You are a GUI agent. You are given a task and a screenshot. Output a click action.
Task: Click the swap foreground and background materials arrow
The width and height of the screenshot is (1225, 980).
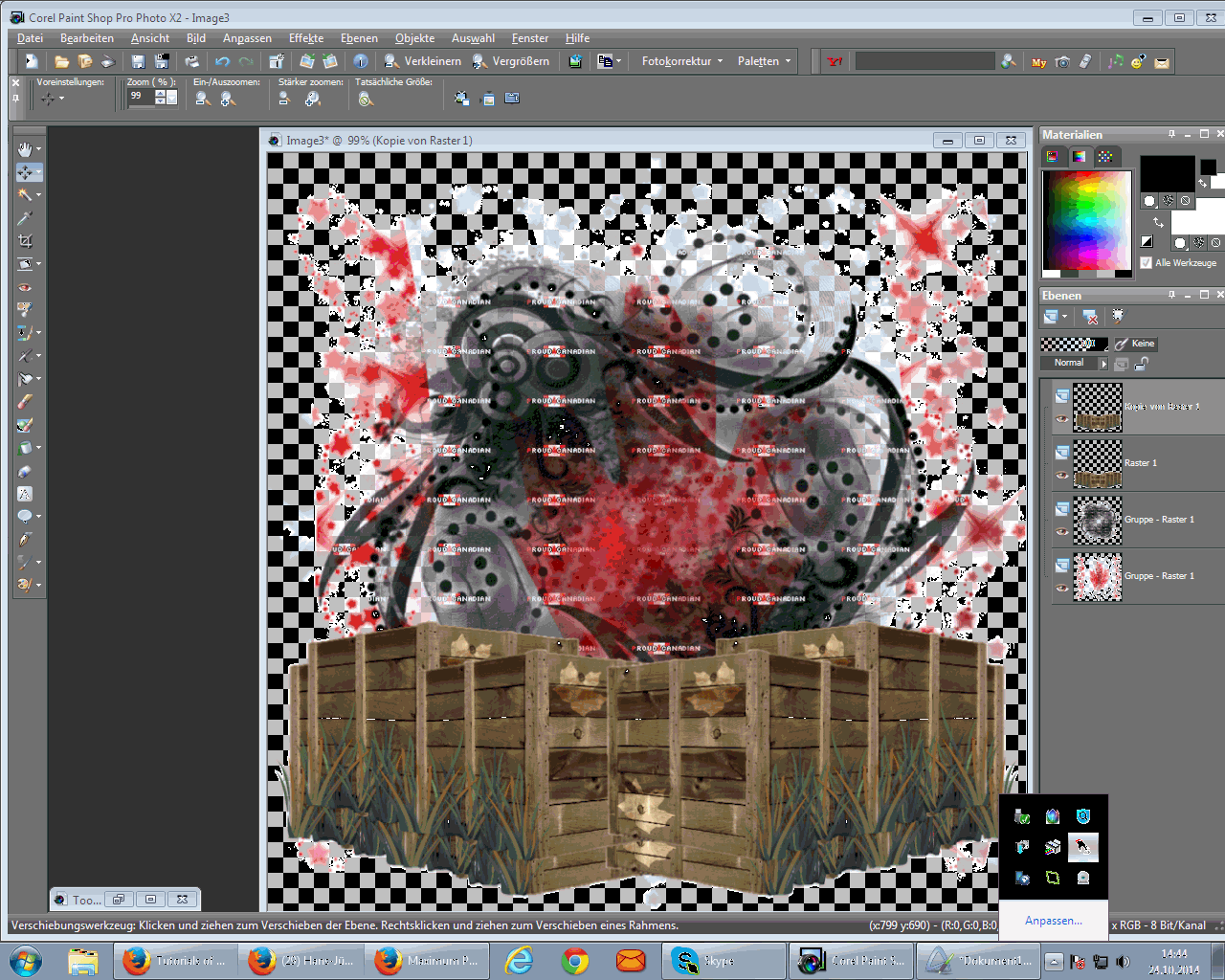coord(1158,222)
